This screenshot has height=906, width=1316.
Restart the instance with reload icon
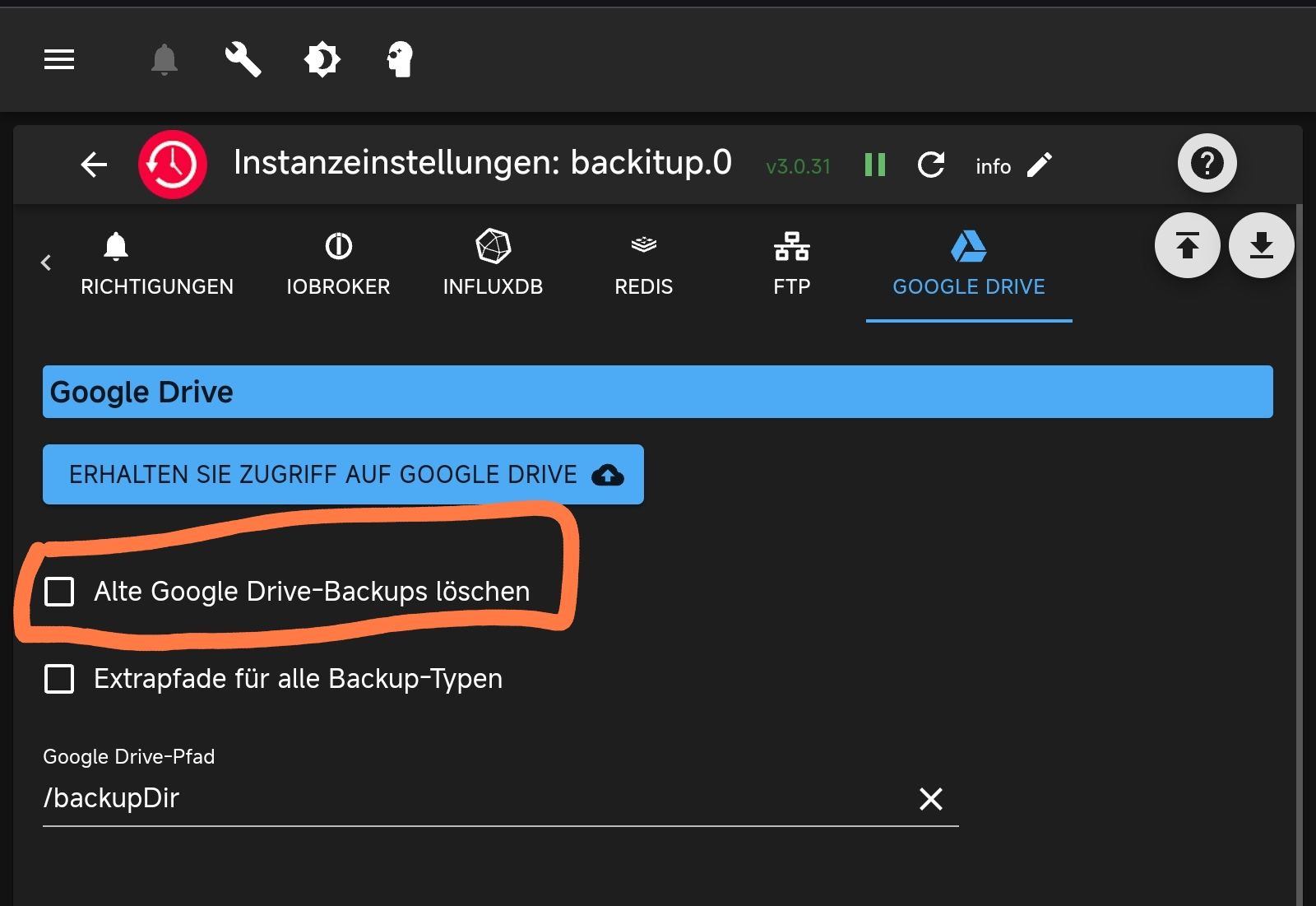pyautogui.click(x=931, y=165)
